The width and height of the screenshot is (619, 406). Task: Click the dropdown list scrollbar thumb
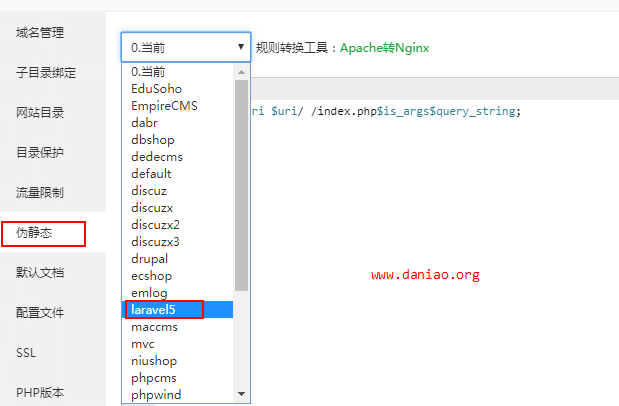(242, 185)
